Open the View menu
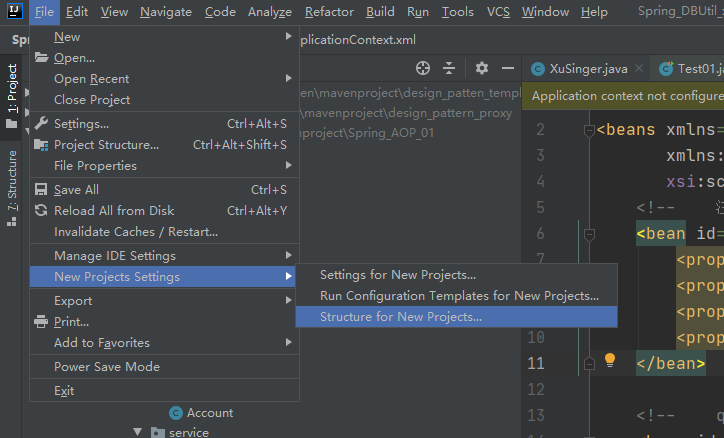724x438 pixels. 114,12
